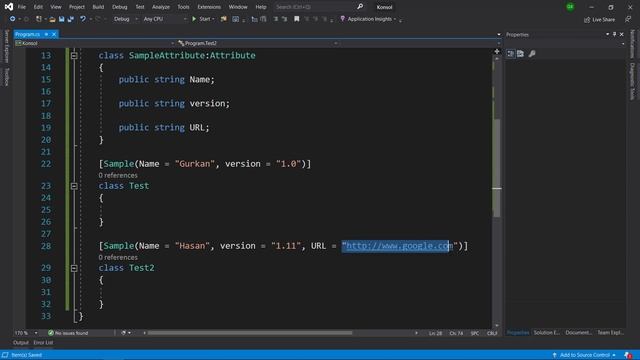Click the Categorized icon in Properties panel

pyautogui.click(x=511, y=53)
